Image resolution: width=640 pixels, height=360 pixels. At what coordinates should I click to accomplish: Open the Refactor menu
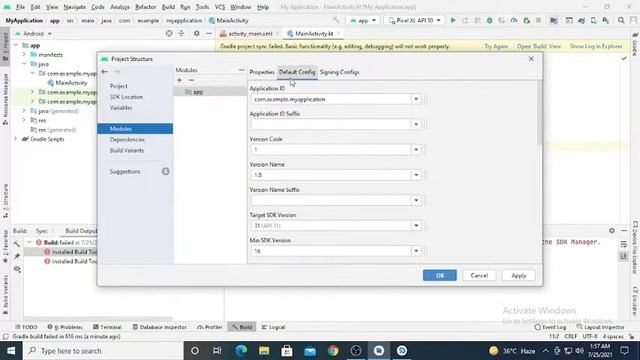[146, 7]
